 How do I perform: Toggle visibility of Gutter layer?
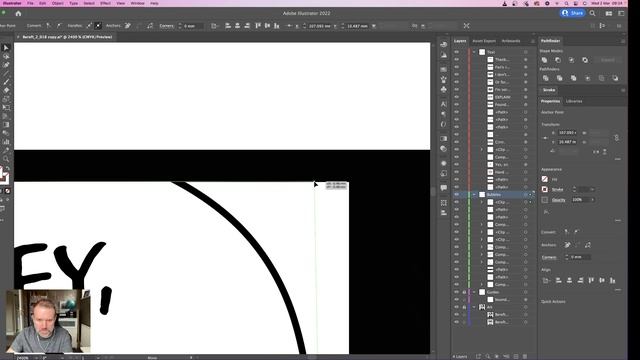point(456,292)
